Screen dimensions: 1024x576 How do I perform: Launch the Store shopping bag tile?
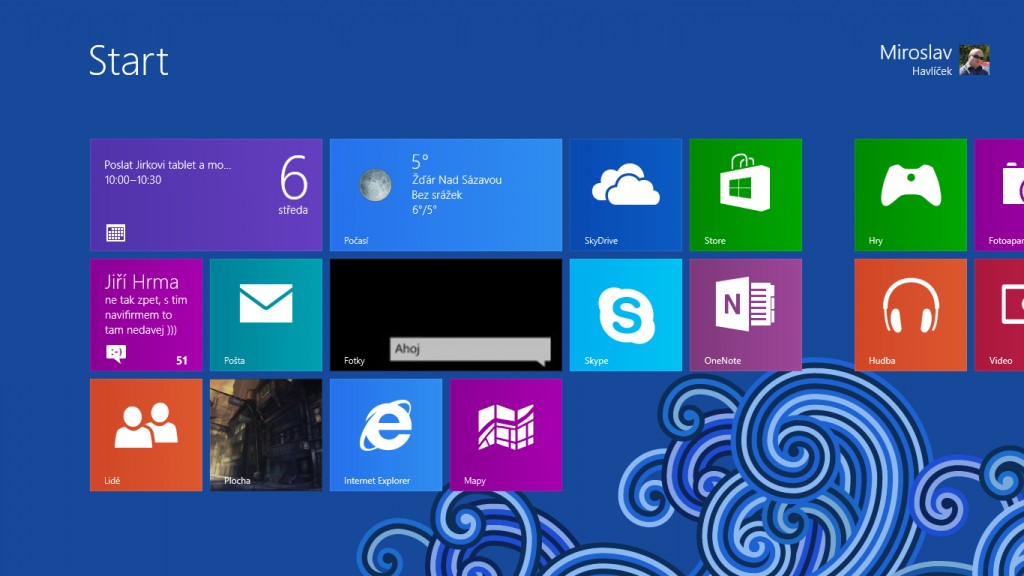pos(746,195)
